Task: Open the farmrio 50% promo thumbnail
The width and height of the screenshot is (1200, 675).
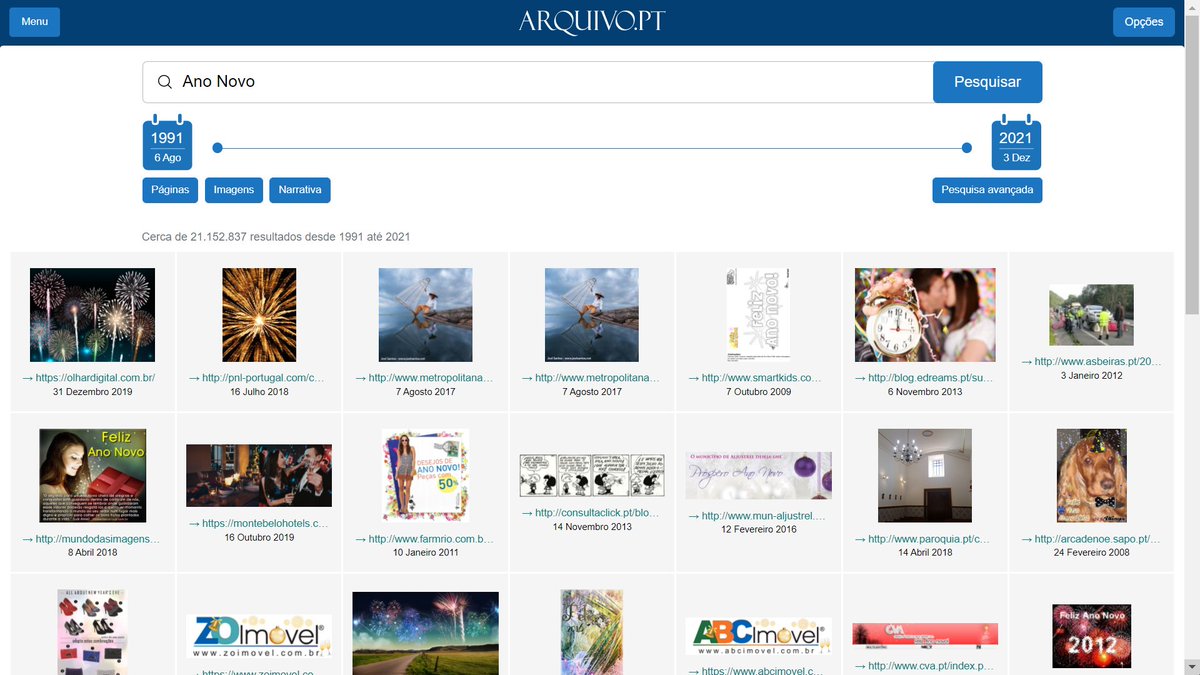Action: pyautogui.click(x=425, y=476)
